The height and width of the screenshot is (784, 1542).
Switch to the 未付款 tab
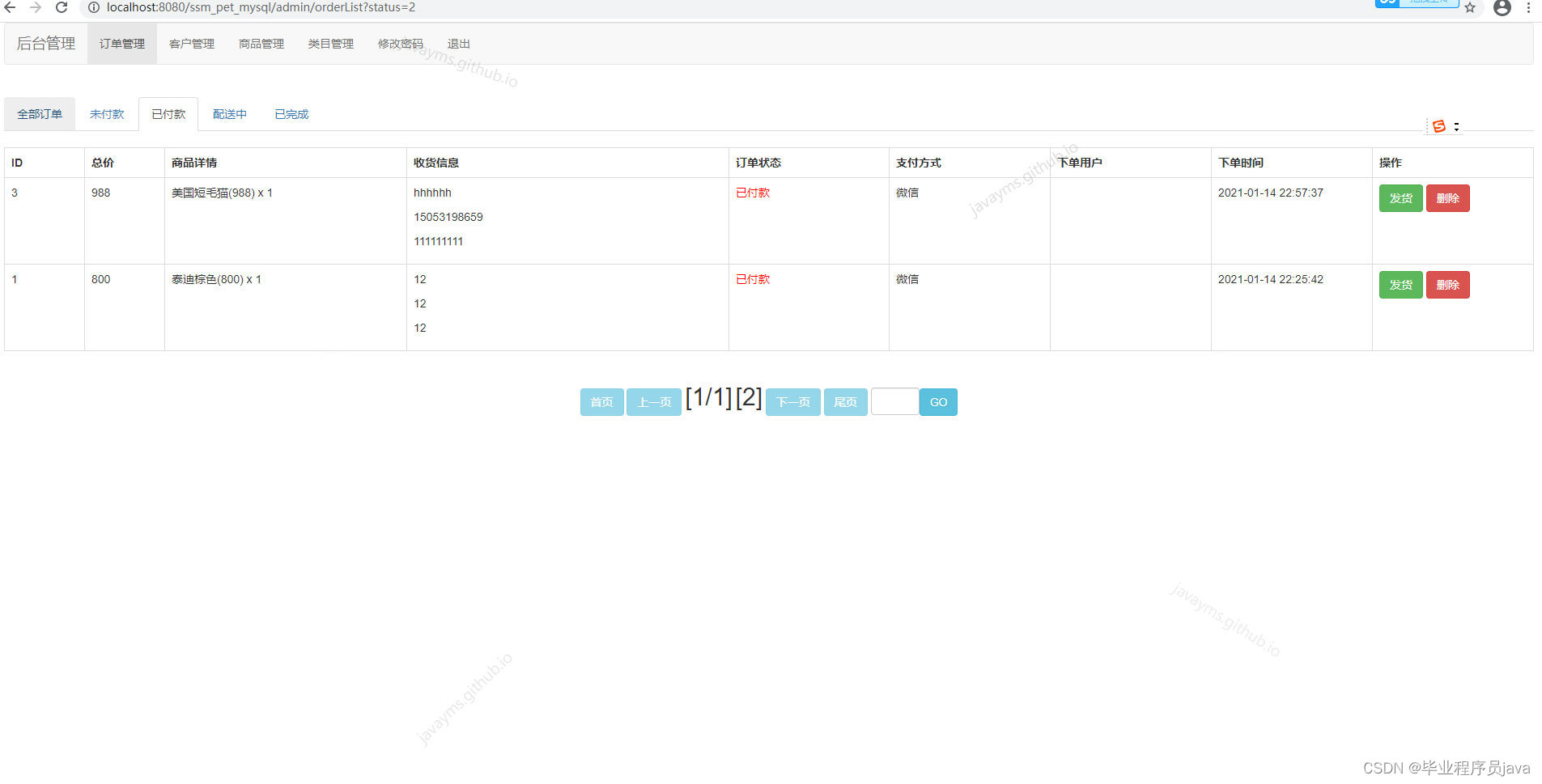click(x=107, y=114)
